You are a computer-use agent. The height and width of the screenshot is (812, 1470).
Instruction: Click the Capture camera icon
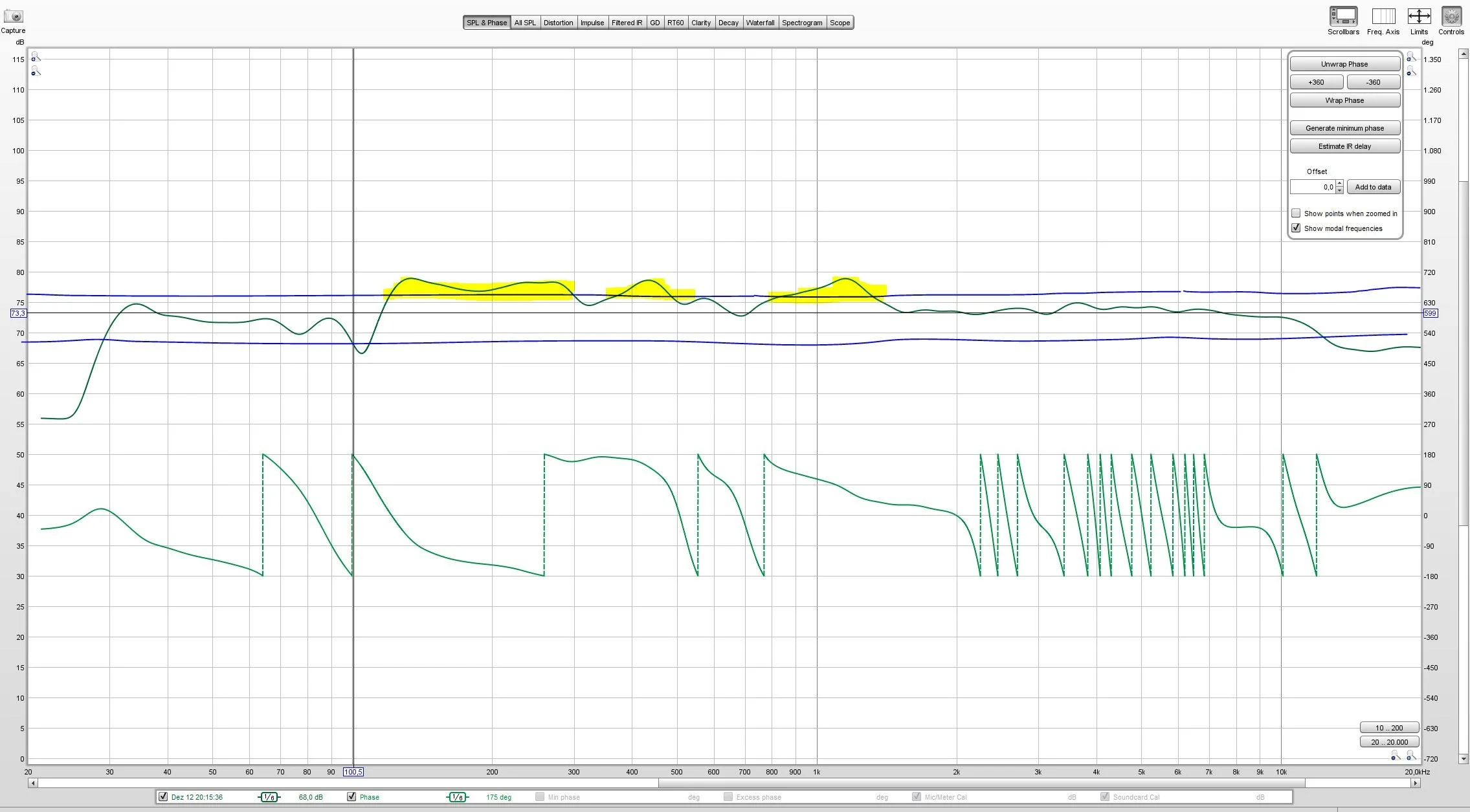point(13,16)
